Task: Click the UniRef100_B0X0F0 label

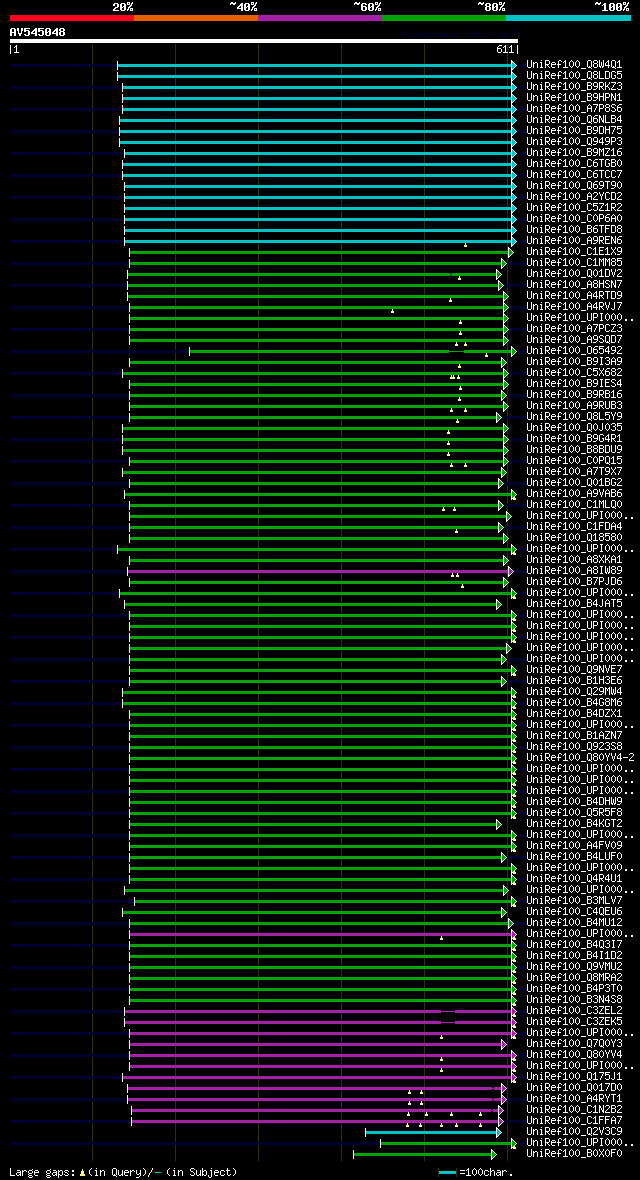Action: [574, 1153]
